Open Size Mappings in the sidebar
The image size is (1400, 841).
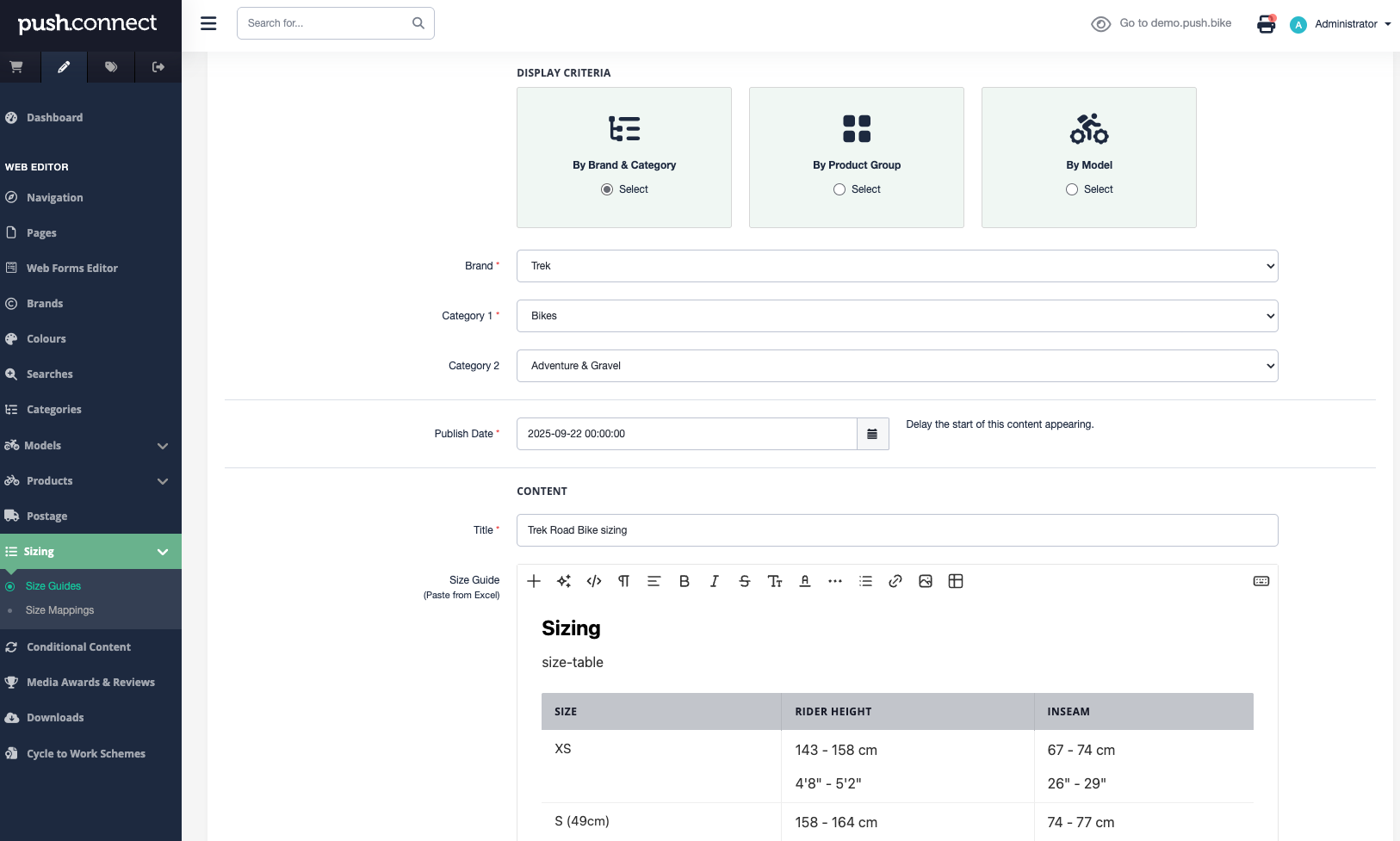point(59,610)
